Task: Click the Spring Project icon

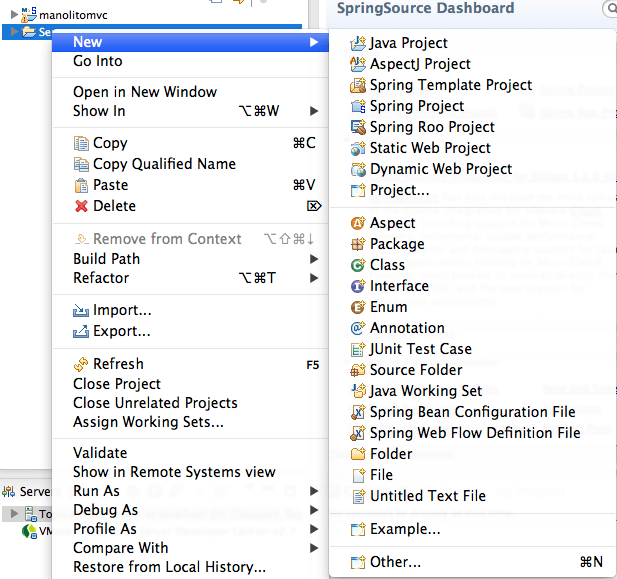Action: click(x=358, y=106)
